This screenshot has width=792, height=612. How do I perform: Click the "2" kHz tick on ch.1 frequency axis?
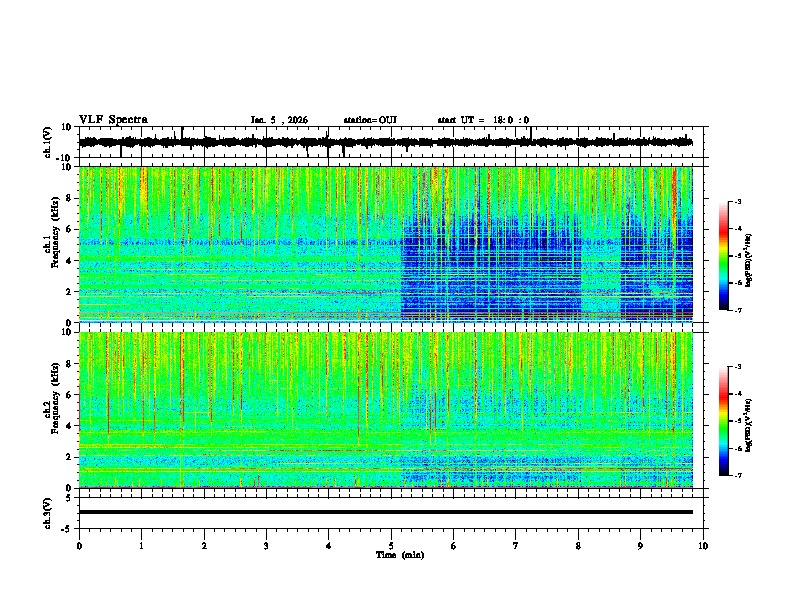[69, 292]
